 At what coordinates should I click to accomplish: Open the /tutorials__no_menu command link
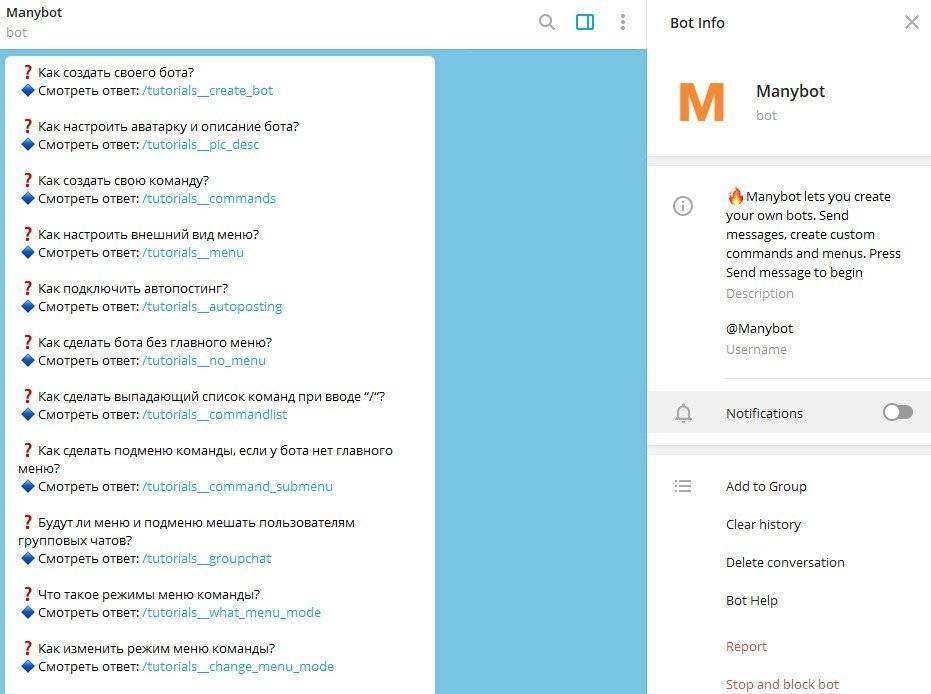(204, 361)
